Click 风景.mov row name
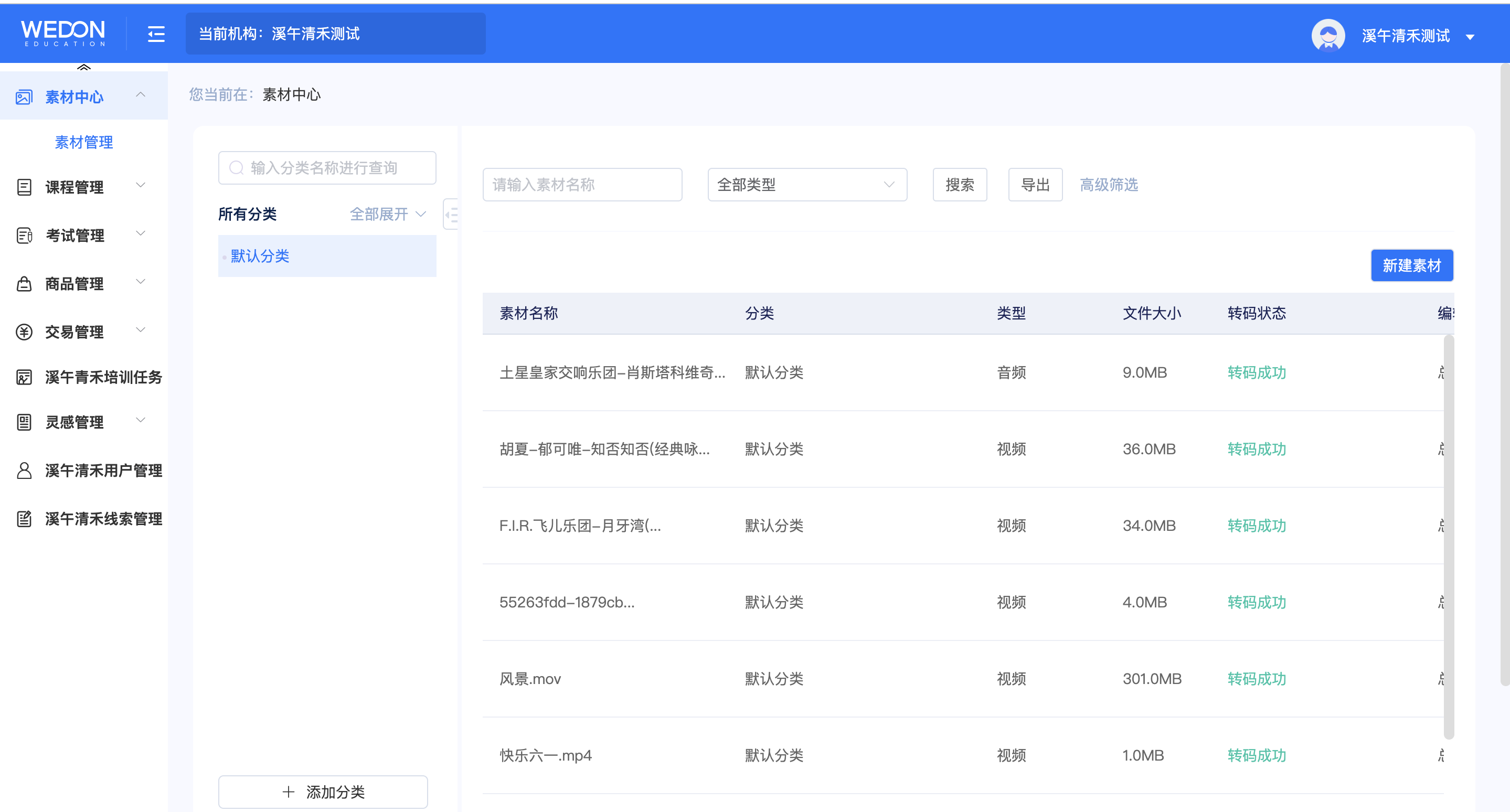Viewport: 1510px width, 812px height. pyautogui.click(x=530, y=678)
